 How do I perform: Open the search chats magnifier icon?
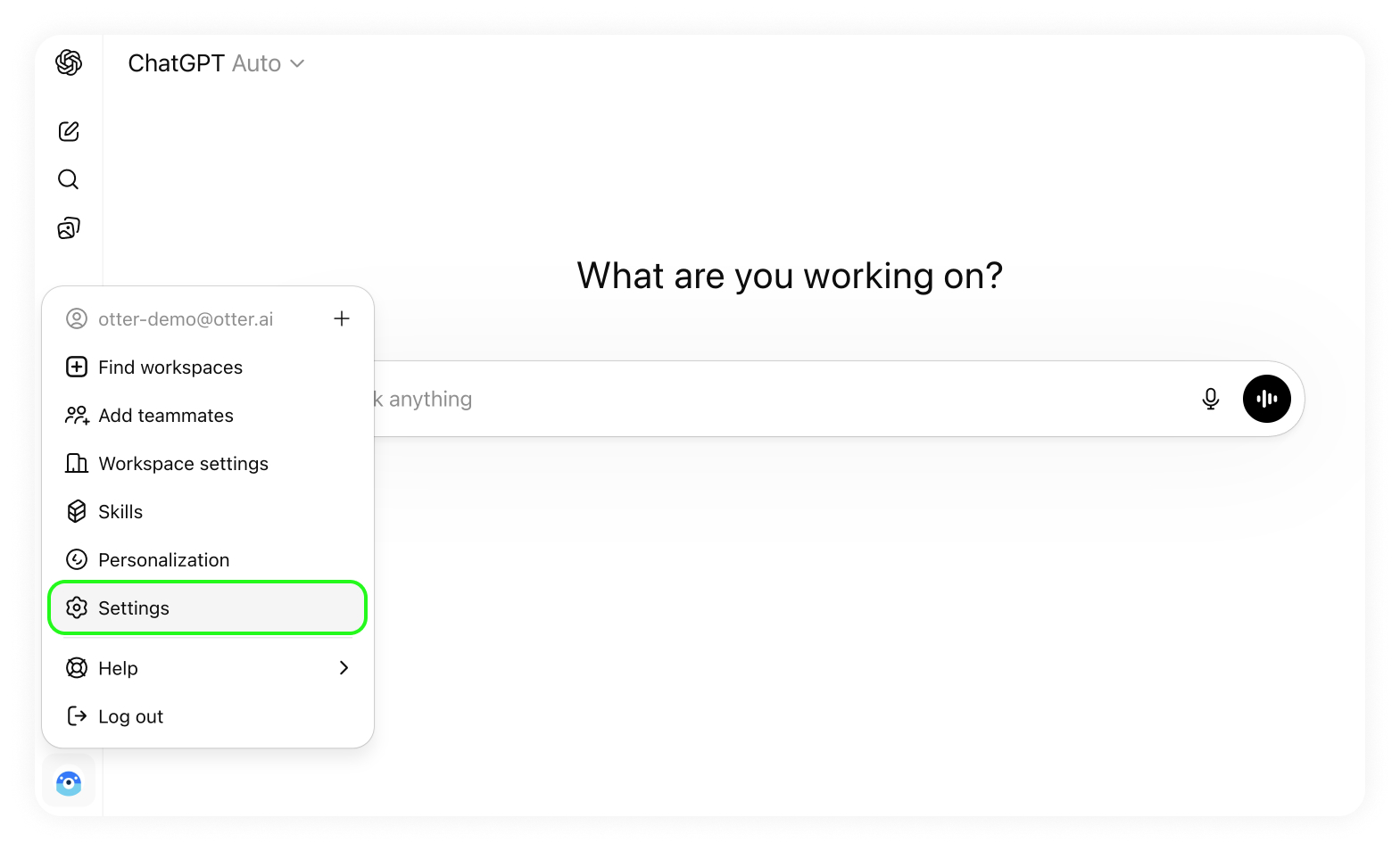[69, 180]
